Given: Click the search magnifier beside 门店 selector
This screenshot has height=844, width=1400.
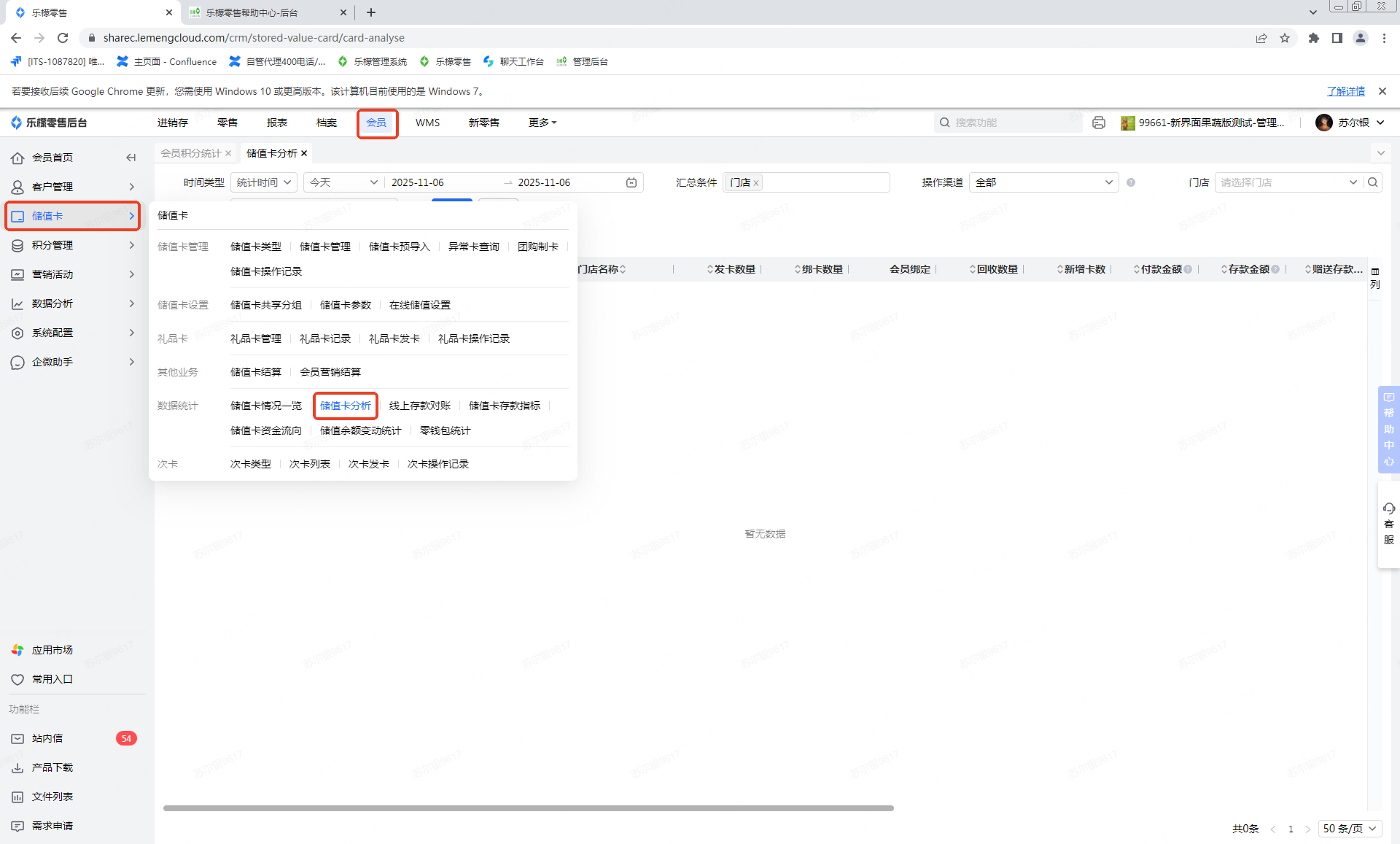Looking at the screenshot, I should coord(1373,182).
